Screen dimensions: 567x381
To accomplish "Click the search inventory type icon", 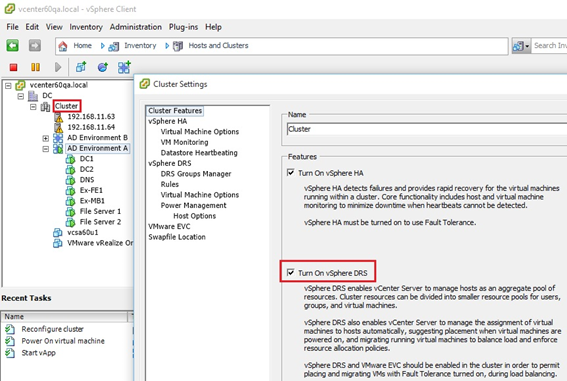I will click(x=518, y=46).
